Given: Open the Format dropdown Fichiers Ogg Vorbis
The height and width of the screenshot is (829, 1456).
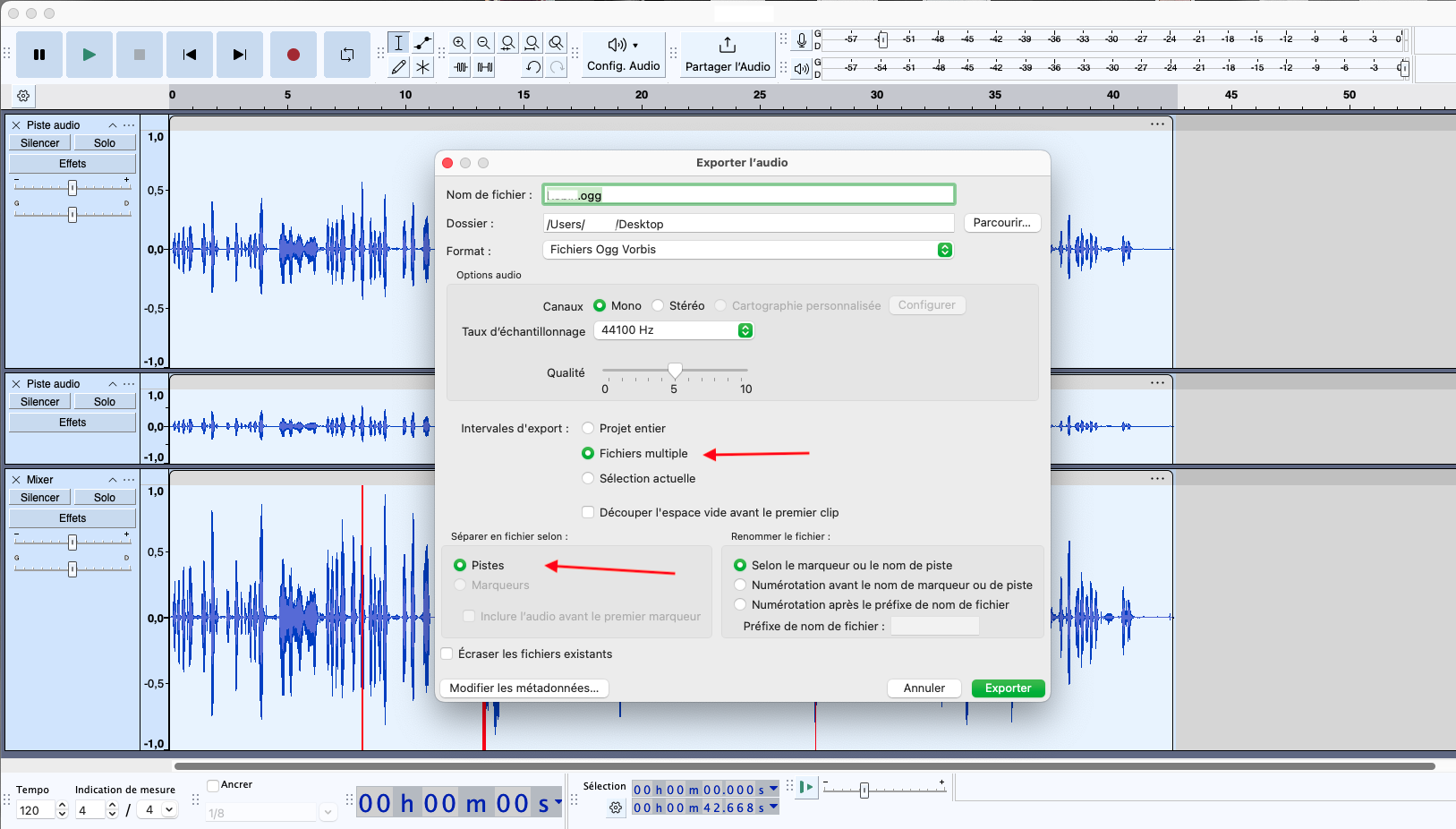Looking at the screenshot, I should [x=747, y=250].
